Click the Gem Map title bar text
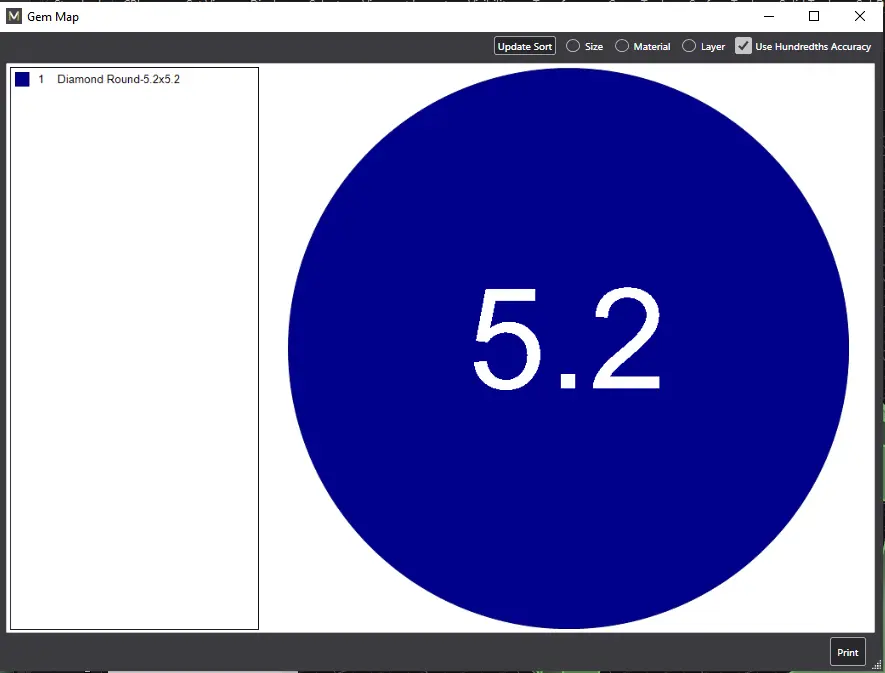885x673 pixels. (x=53, y=16)
